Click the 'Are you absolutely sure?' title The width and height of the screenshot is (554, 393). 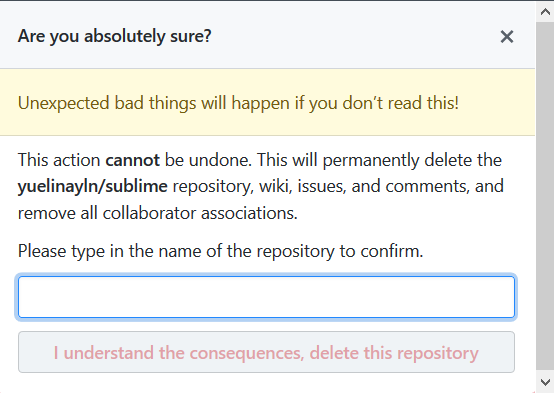pos(114,36)
